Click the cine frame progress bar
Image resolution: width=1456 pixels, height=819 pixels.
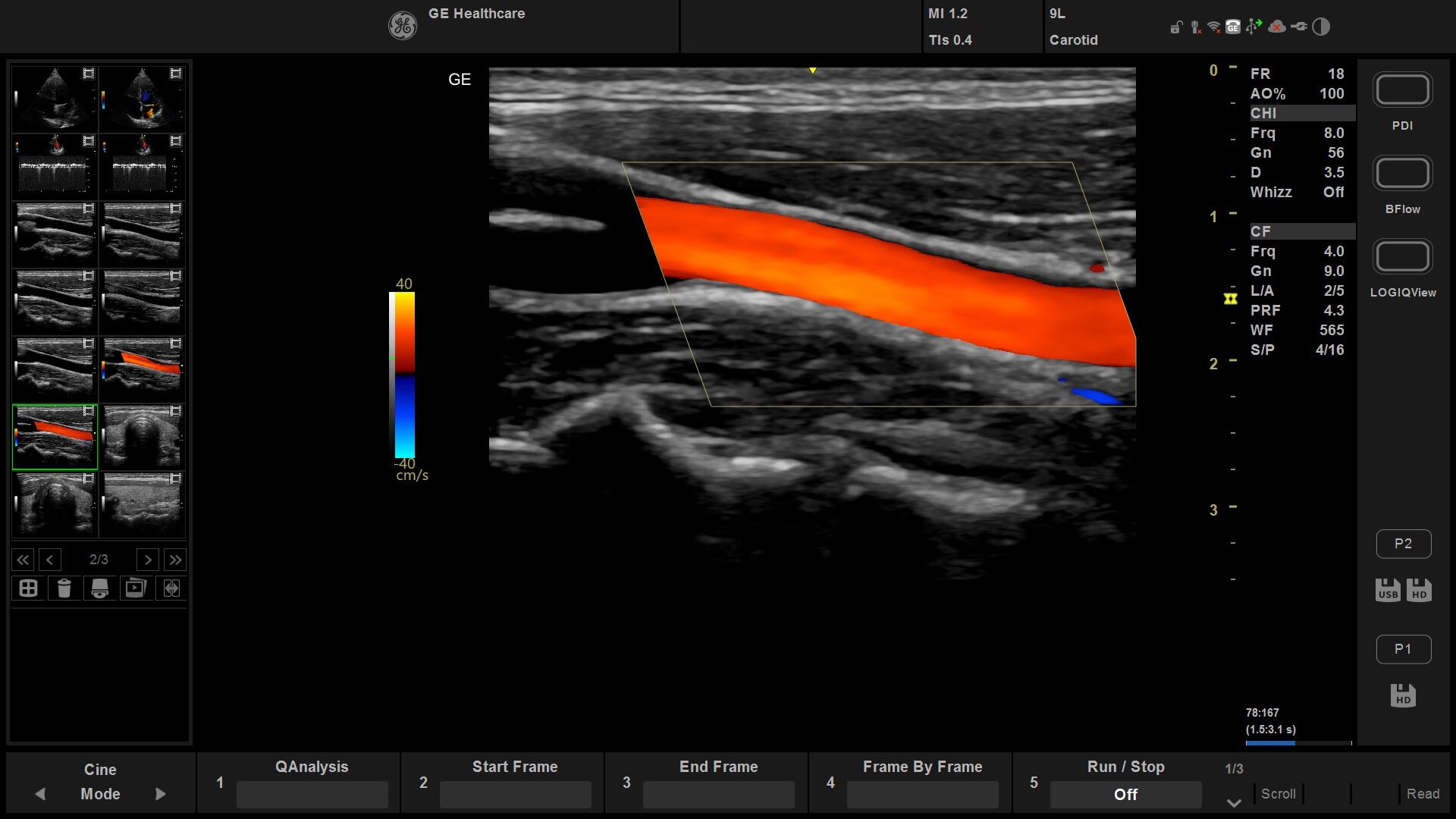tap(1298, 743)
